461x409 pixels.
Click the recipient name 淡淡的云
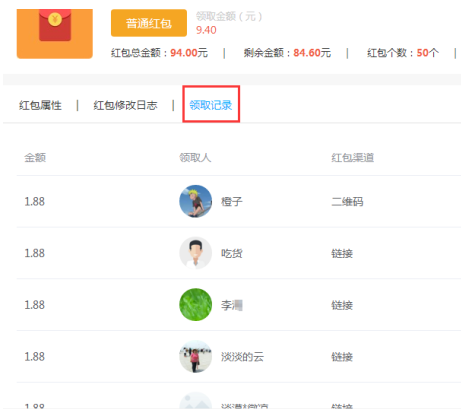point(242,357)
